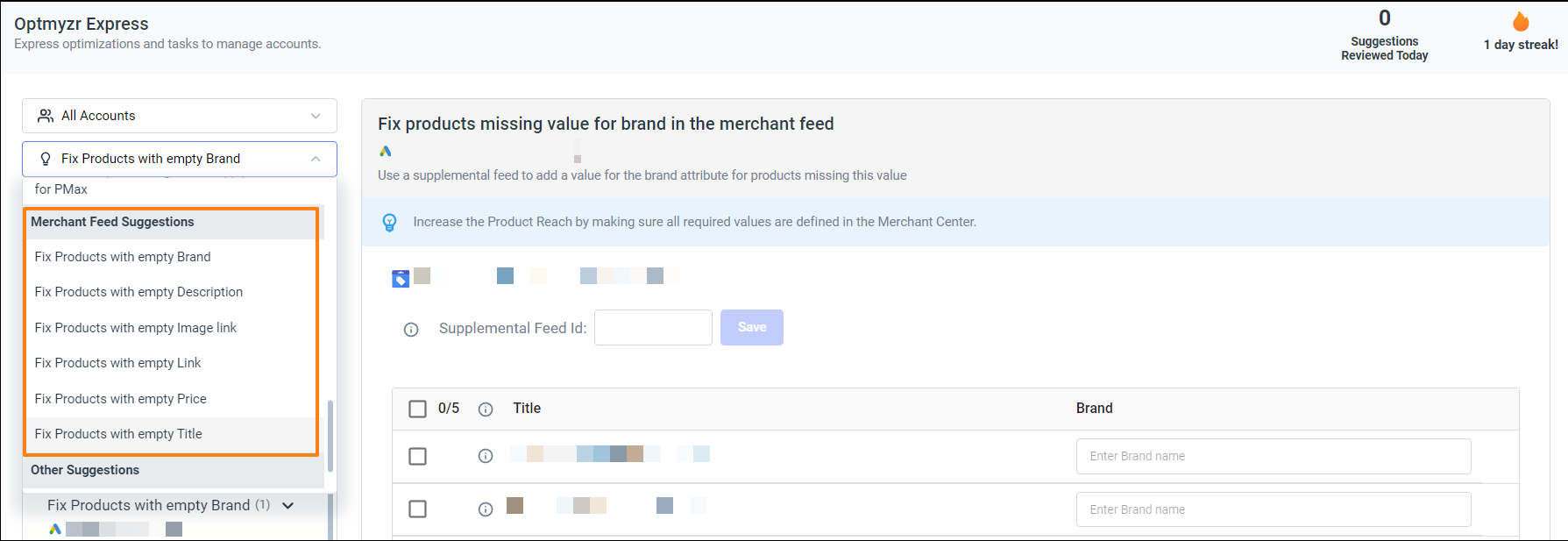Image resolution: width=1568 pixels, height=541 pixels.
Task: Check the second product row checkbox
Action: coord(418,509)
